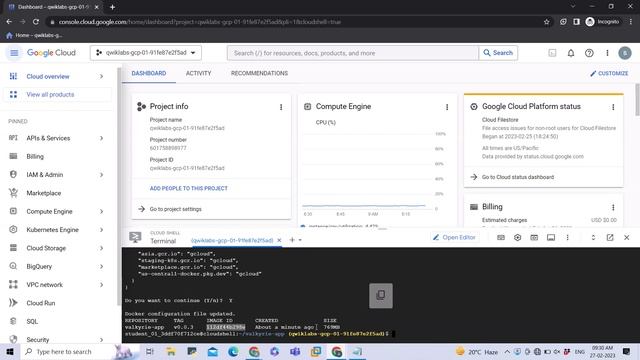Screen dimensions: 640x360
Task: Add a new Cloud Shell terminal tab
Action: coord(292,240)
